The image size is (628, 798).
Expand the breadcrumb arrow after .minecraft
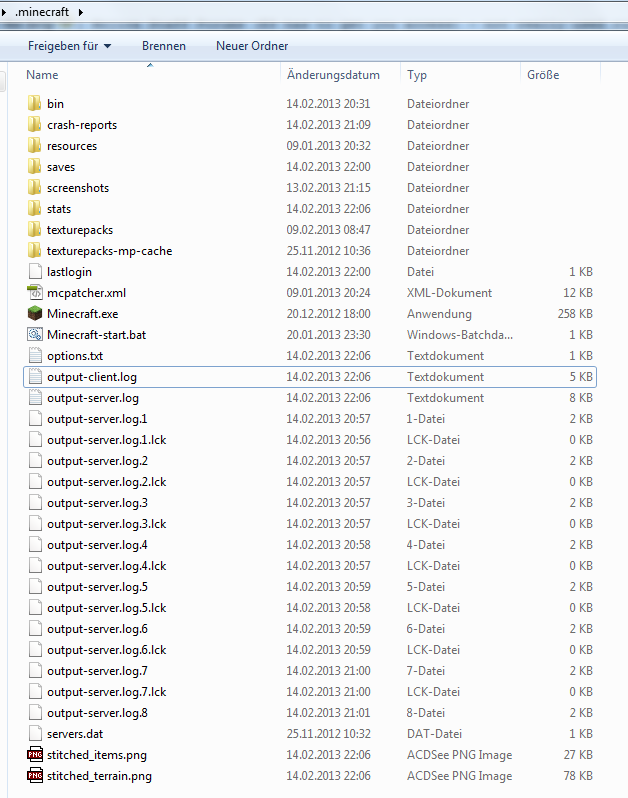(80, 12)
